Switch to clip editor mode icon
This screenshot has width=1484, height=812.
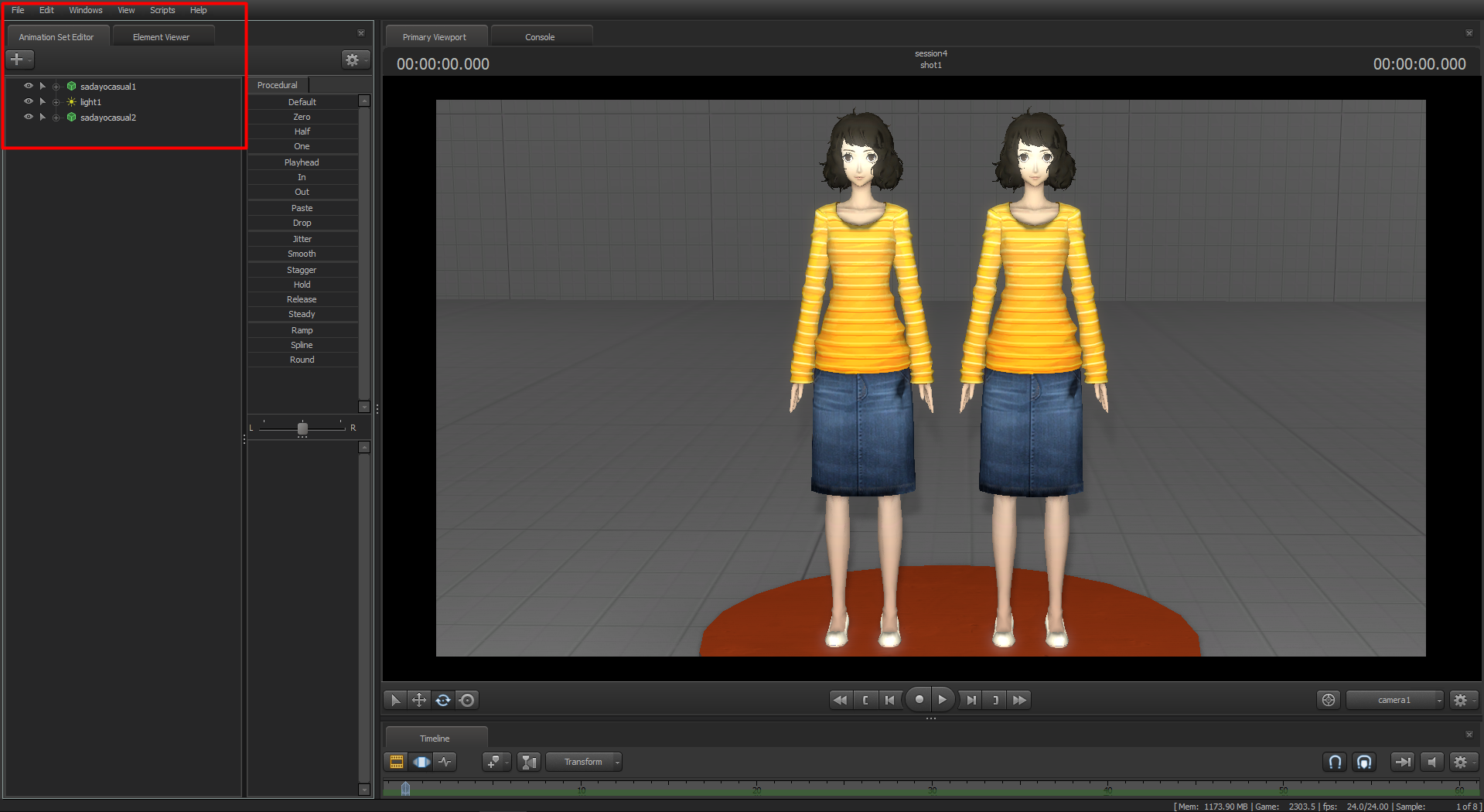(397, 762)
